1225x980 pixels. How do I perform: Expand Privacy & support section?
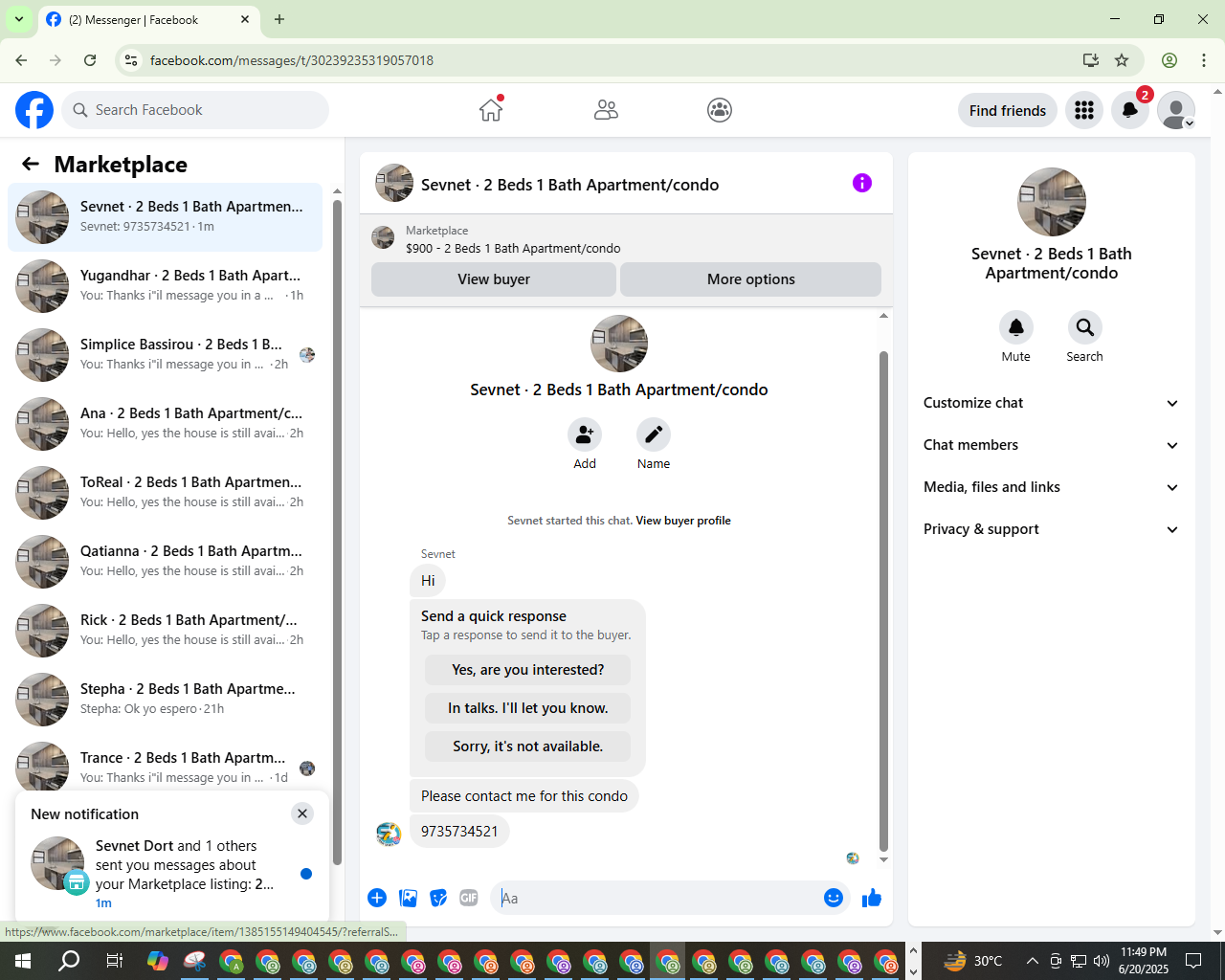(x=1051, y=529)
